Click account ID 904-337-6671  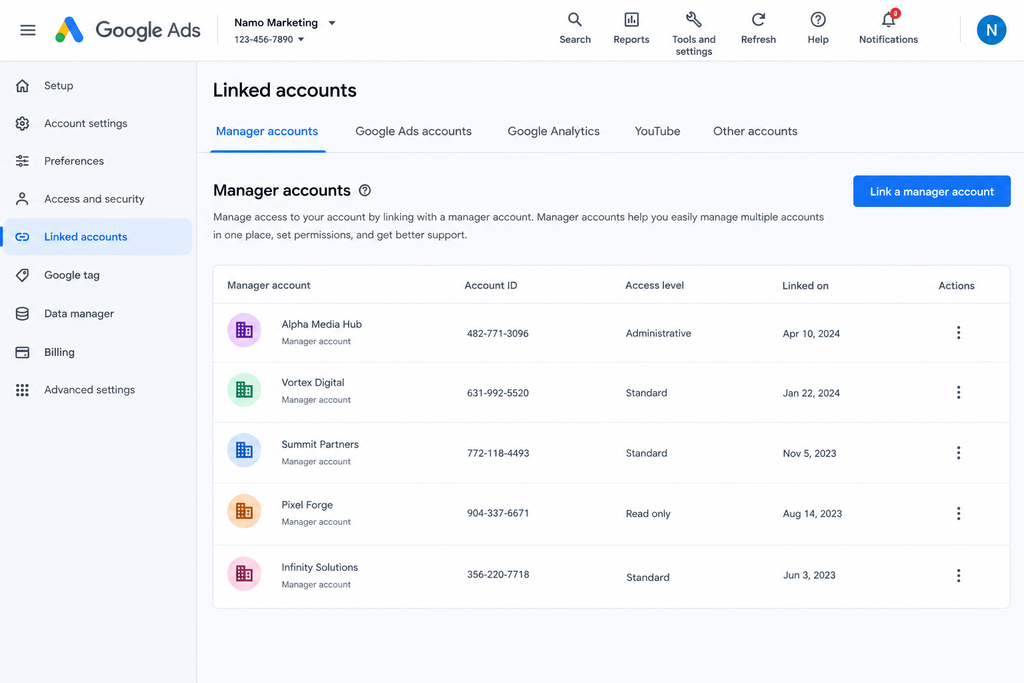(x=498, y=513)
